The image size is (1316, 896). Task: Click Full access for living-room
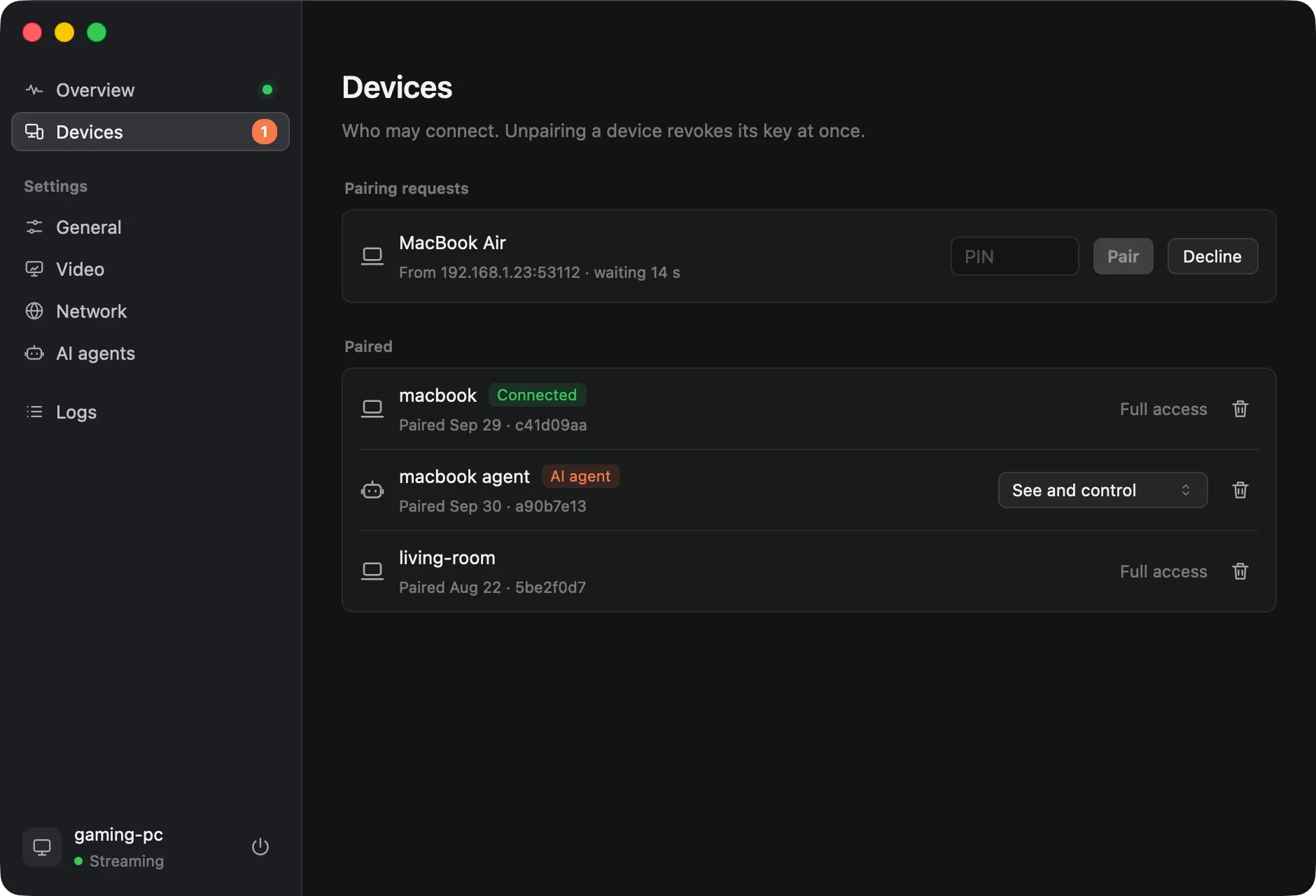click(1163, 571)
